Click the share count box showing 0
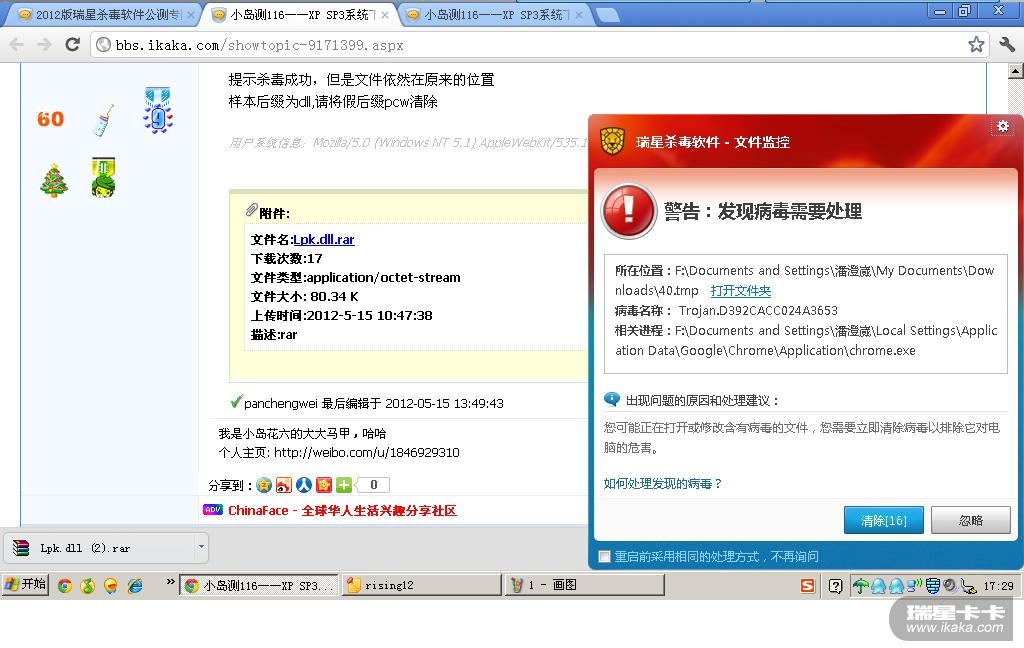The width and height of the screenshot is (1024, 648). tap(374, 485)
